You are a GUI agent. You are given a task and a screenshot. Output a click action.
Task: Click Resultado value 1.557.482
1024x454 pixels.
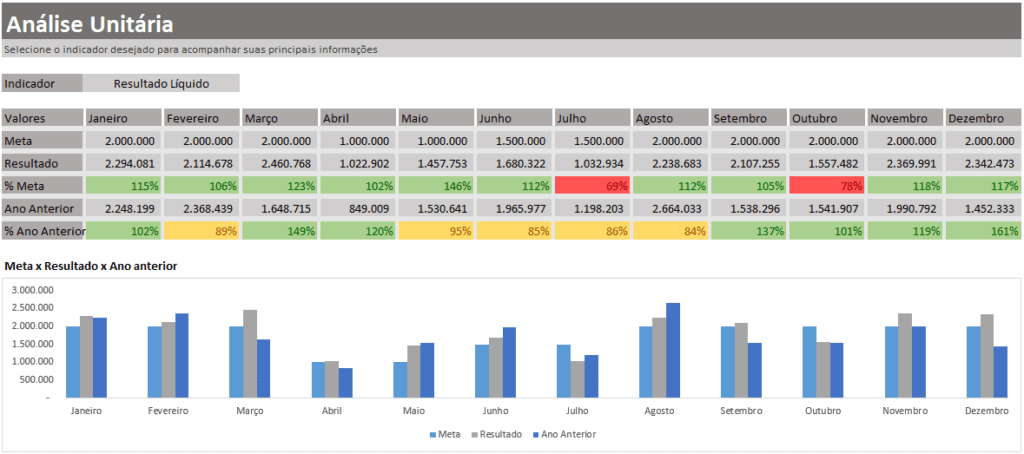pyautogui.click(x=827, y=163)
